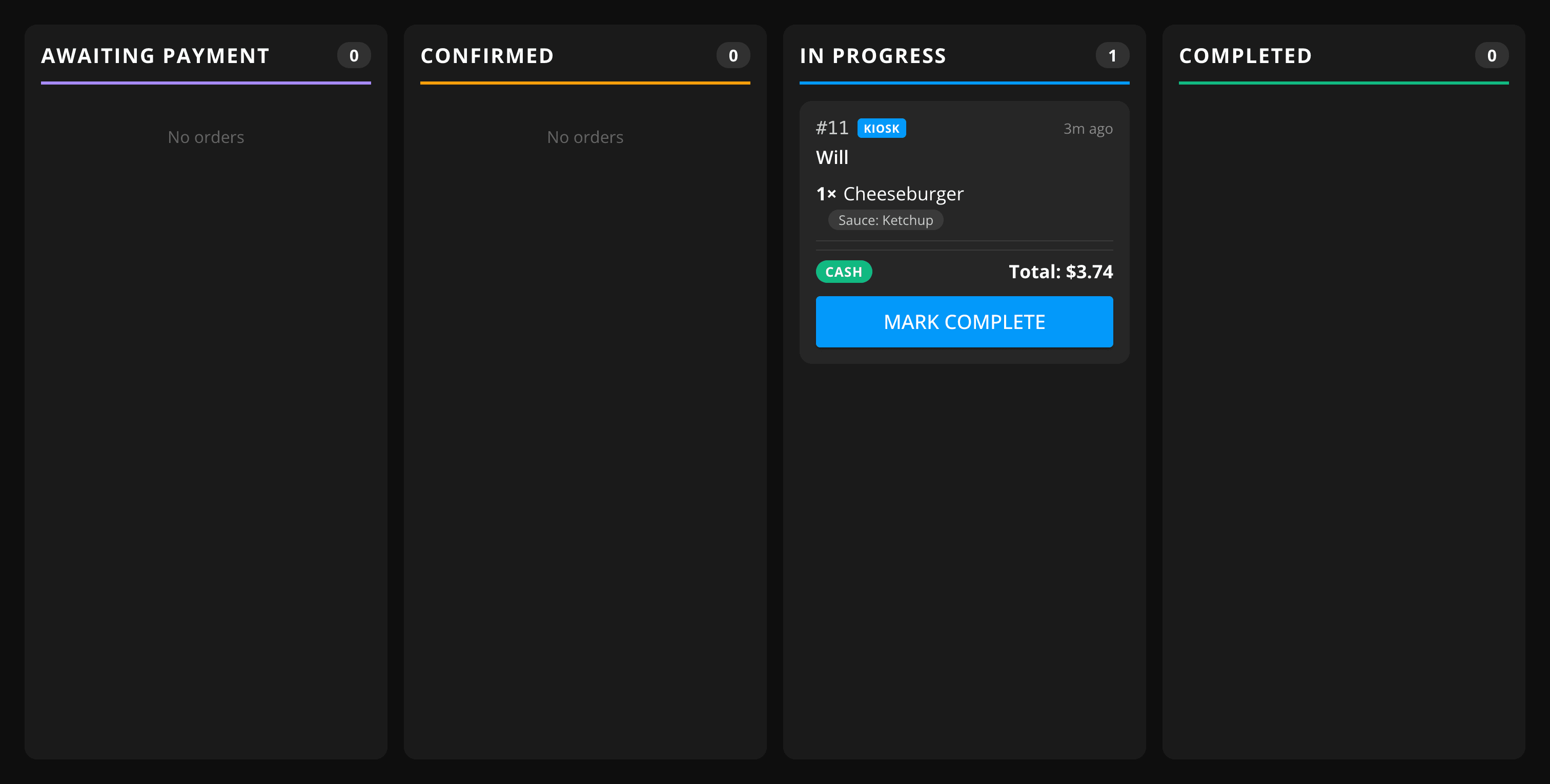Click the Total: $3.74 amount
The width and height of the screenshot is (1550, 784).
pos(1061,272)
